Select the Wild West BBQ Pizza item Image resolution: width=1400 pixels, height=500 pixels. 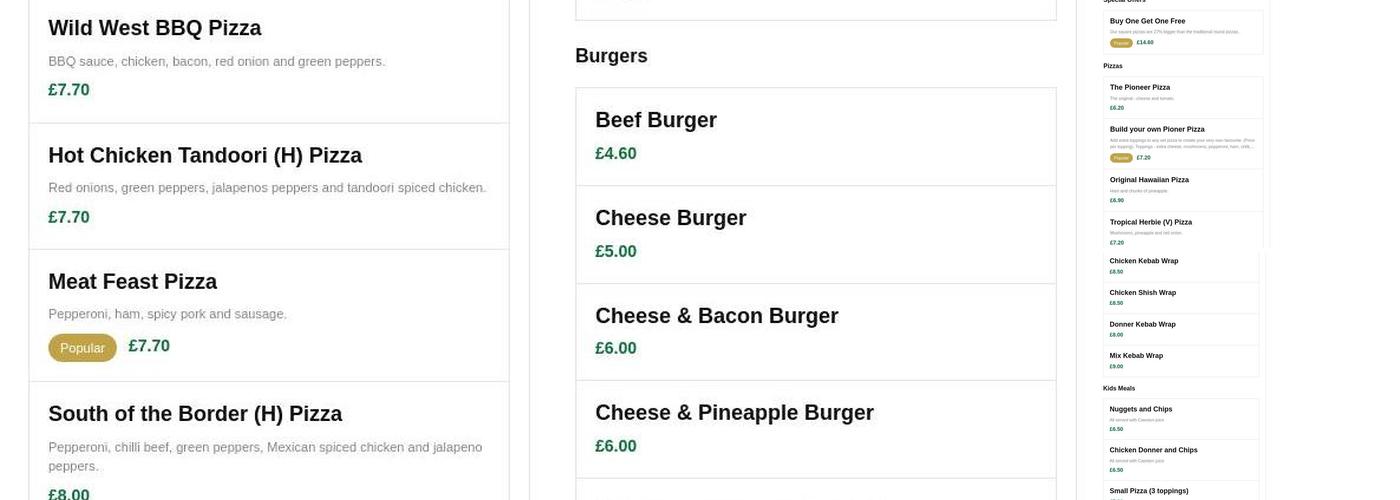155,29
